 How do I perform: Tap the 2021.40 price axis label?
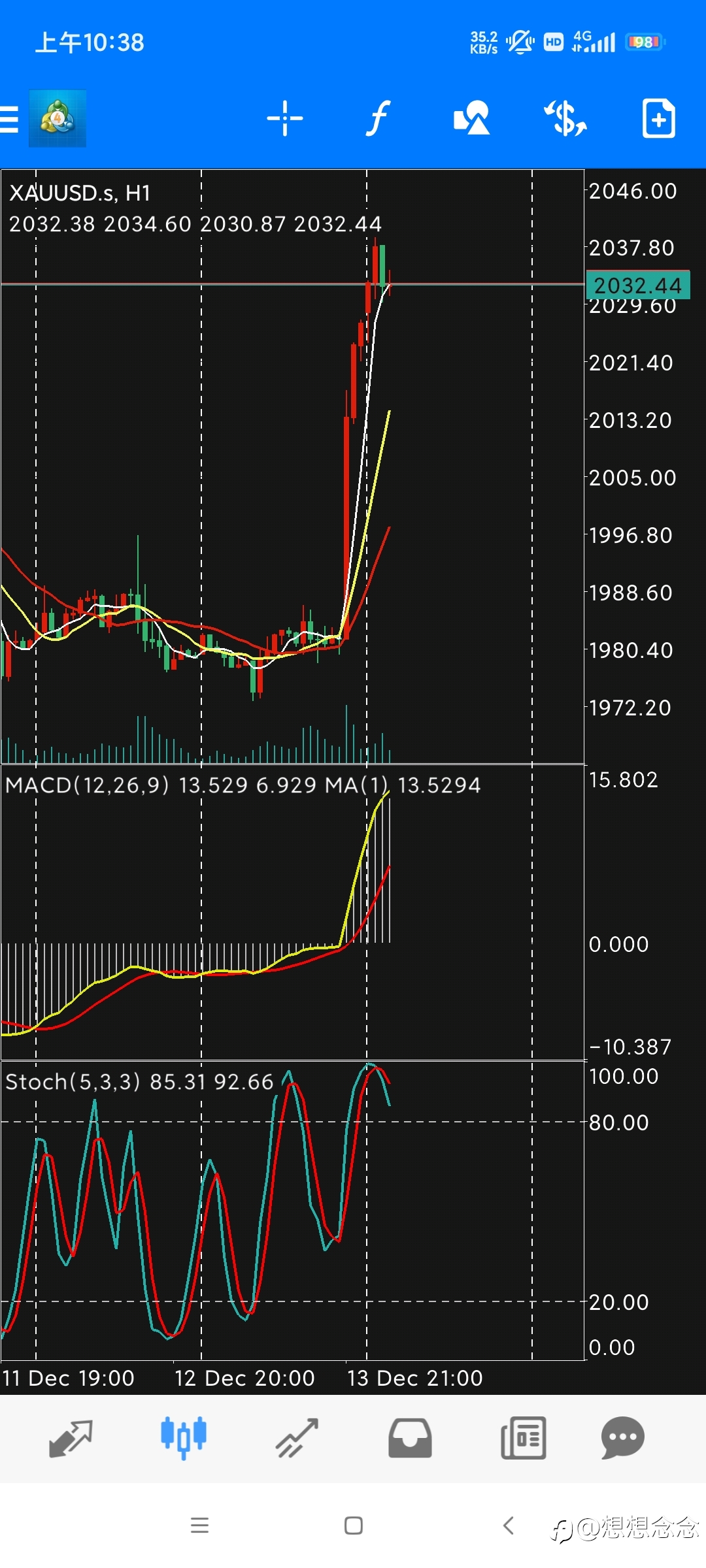(631, 363)
